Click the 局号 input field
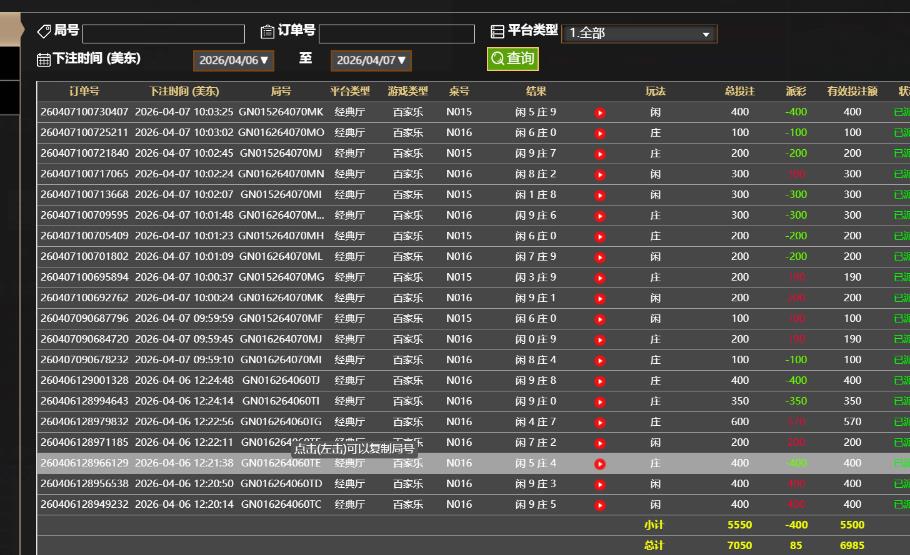910x555 pixels. click(x=164, y=34)
